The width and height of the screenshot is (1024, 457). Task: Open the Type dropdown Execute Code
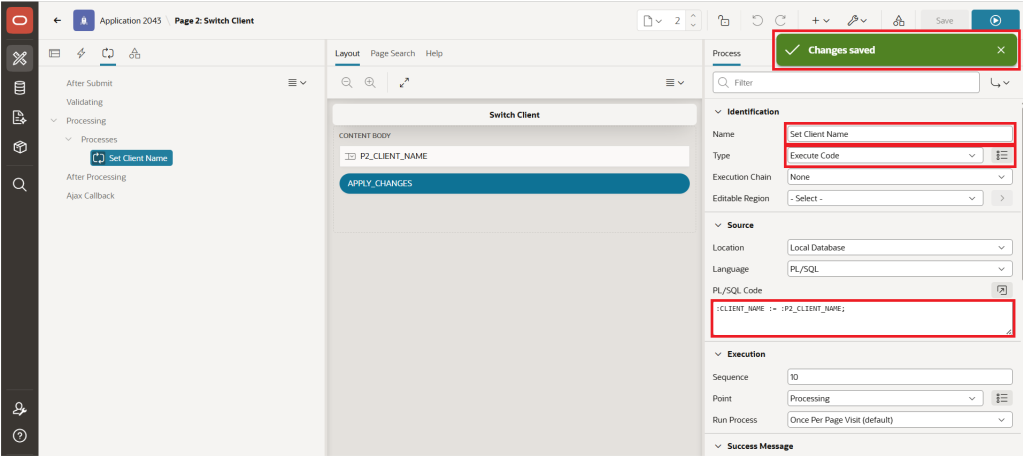click(885, 155)
